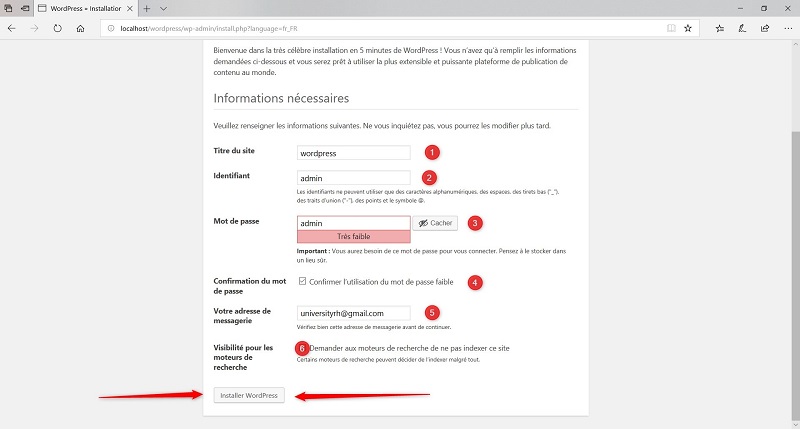
Task: Click the Titre du site label
Action: pyautogui.click(x=234, y=150)
